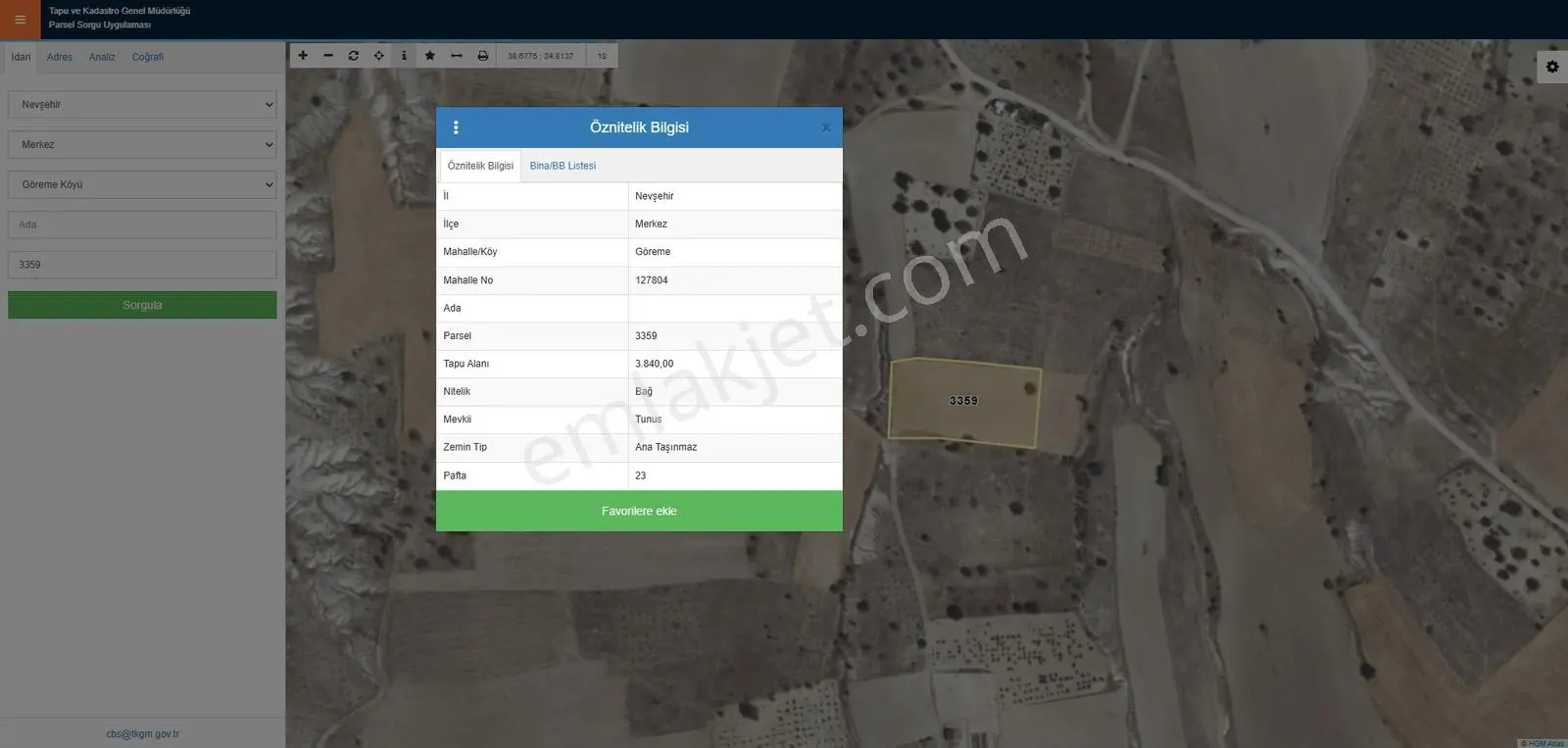Viewport: 1568px width, 748px height.
Task: Open the Bina/BB Listesi tab
Action: [x=563, y=166]
